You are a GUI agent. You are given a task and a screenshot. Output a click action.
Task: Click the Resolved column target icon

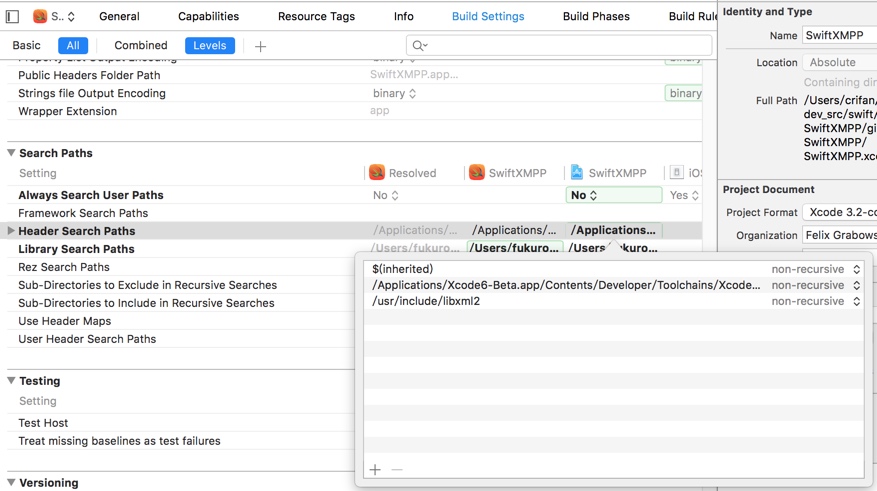[x=377, y=172]
